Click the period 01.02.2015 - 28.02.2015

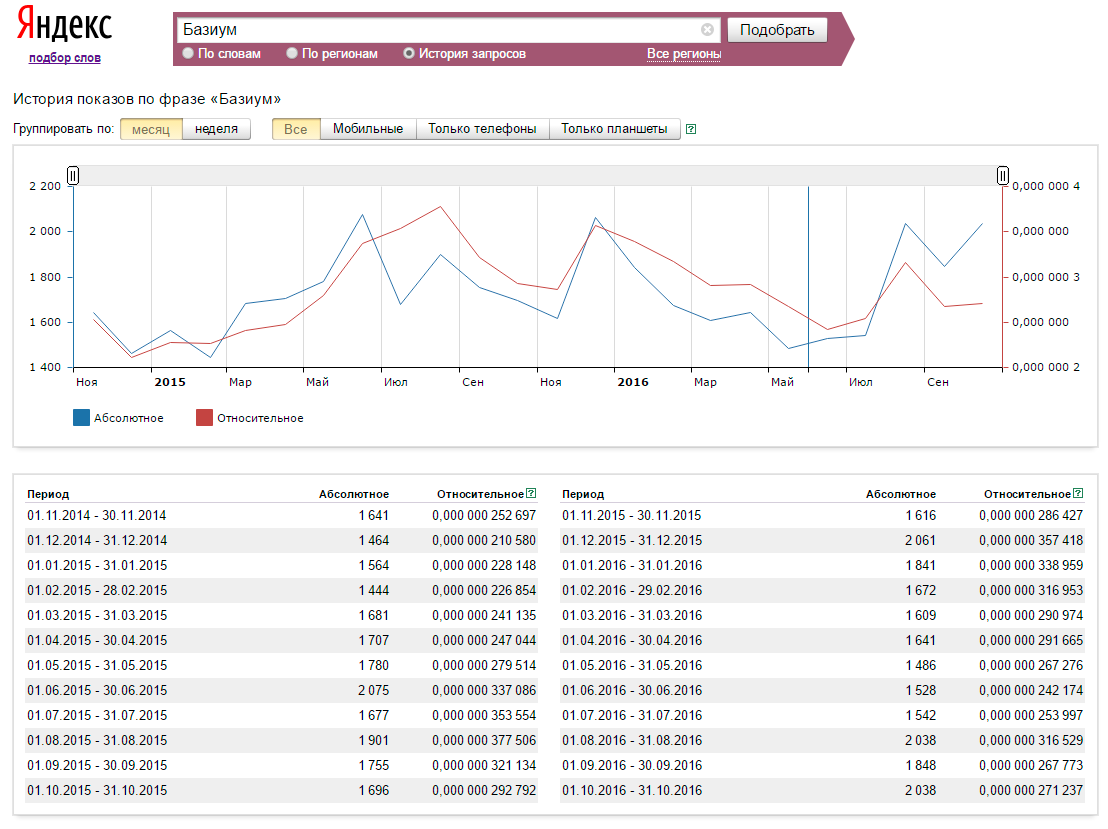[97, 591]
